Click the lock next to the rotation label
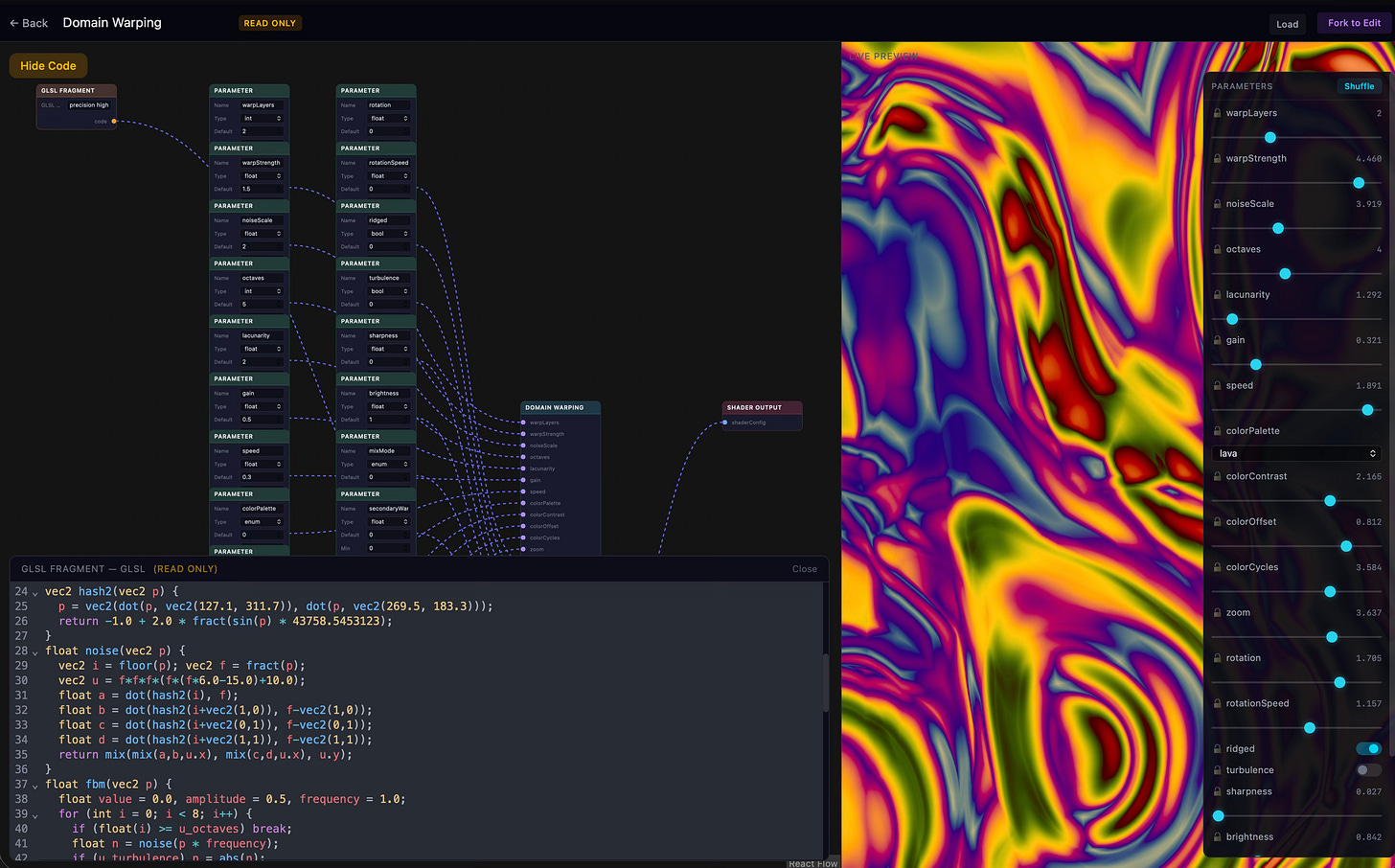 click(x=1217, y=658)
